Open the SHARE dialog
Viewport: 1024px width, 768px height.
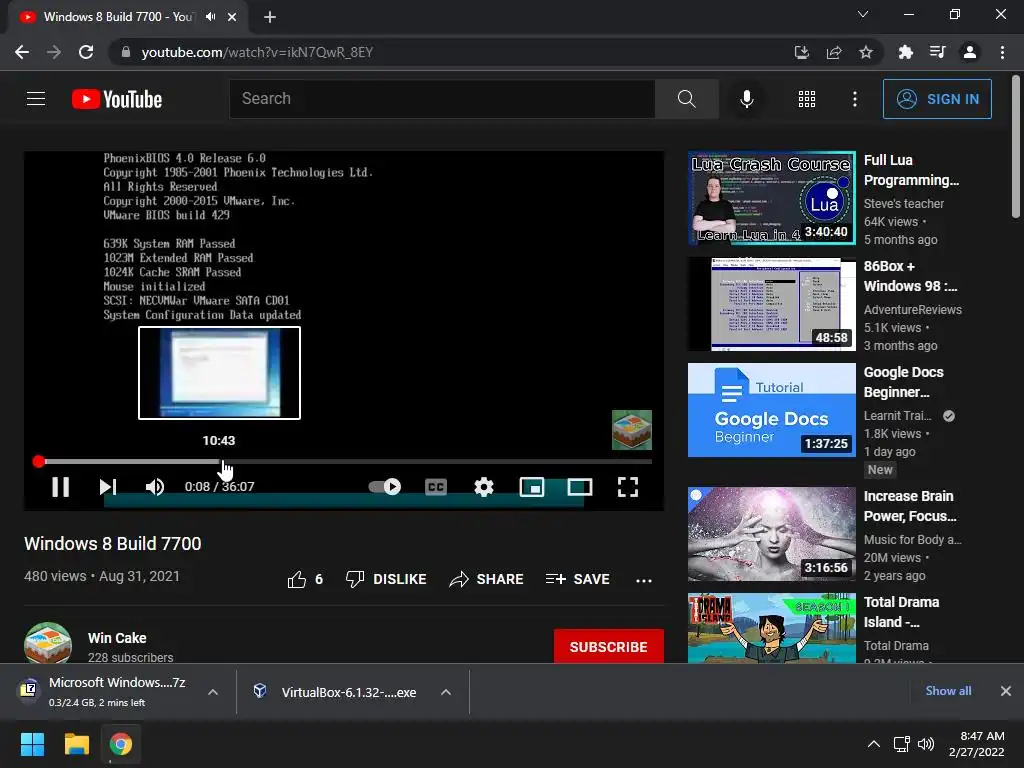487,579
